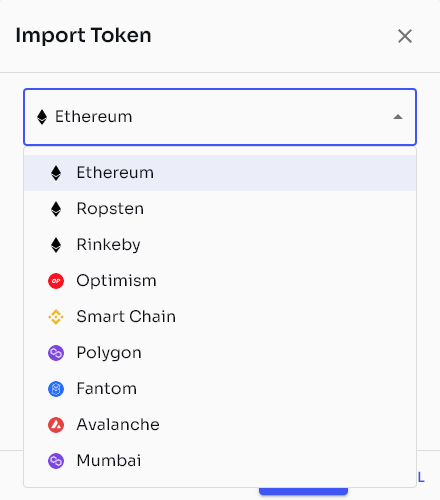Screen dimensions: 440x500
Task: Click the blue Fantom logo
Action: pos(56,389)
